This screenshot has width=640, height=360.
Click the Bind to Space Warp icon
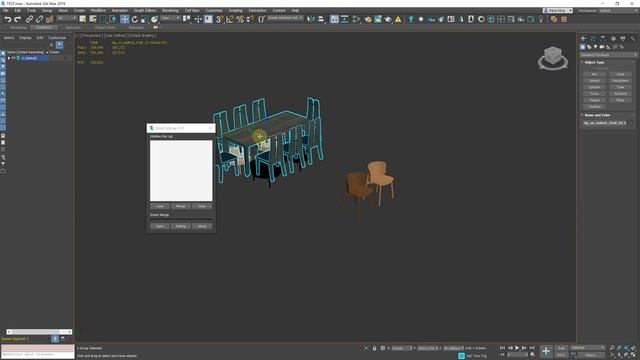[49, 19]
